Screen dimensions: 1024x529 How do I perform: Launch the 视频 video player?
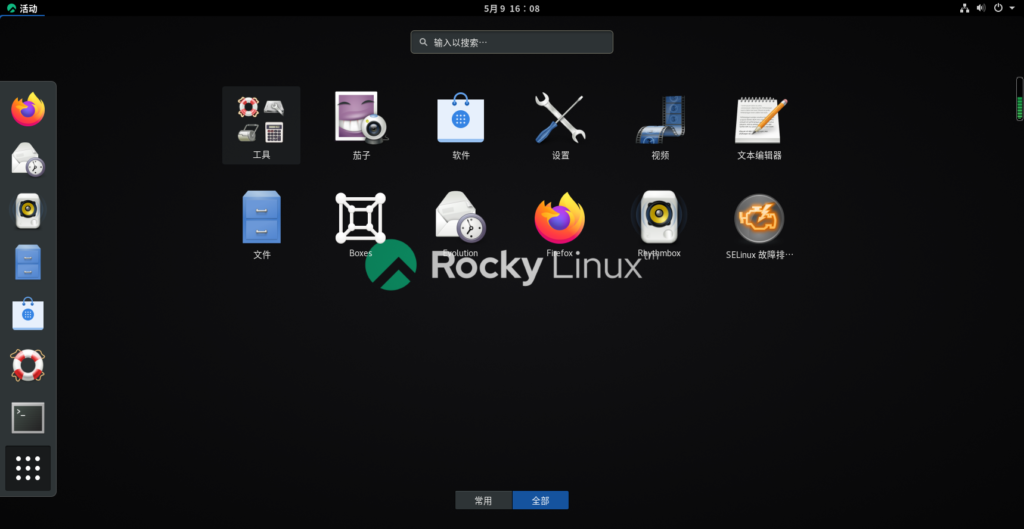(660, 125)
